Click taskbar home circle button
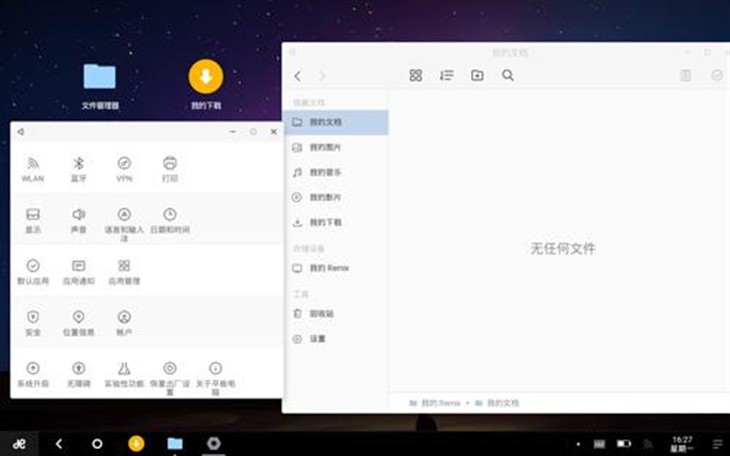This screenshot has width=730, height=456. point(97,444)
